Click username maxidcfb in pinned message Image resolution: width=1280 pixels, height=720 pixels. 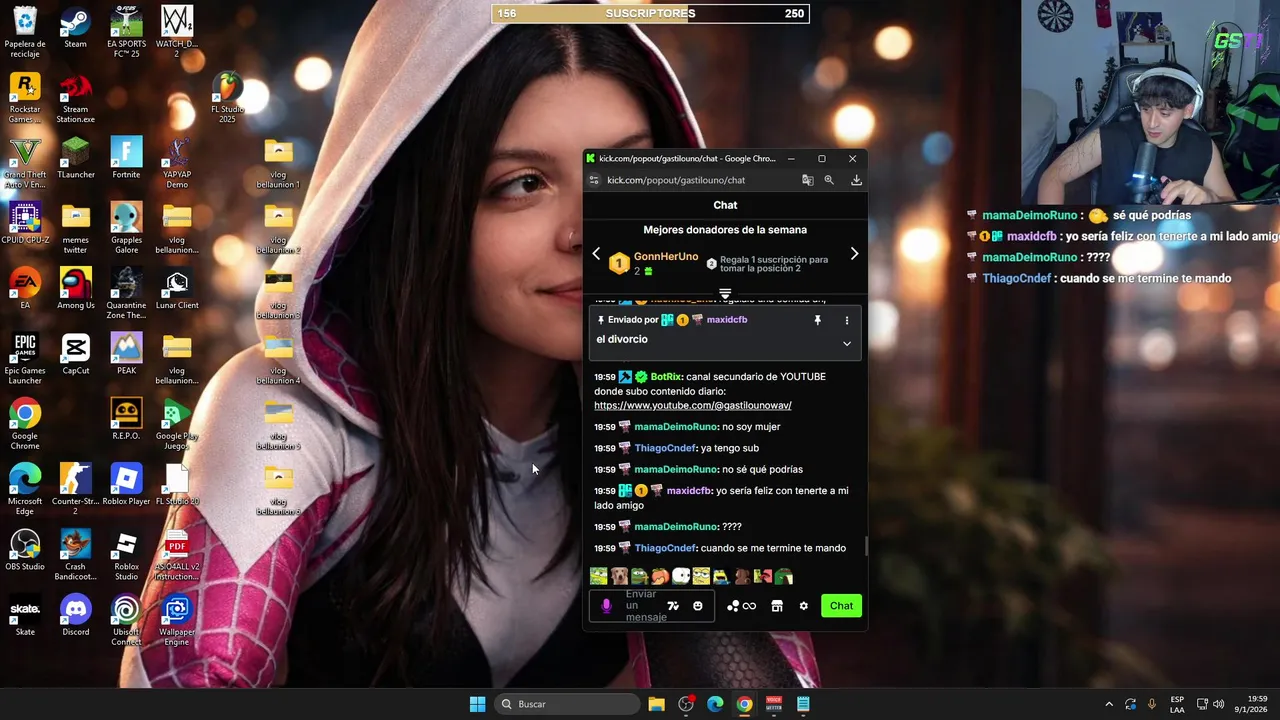pyautogui.click(x=727, y=320)
